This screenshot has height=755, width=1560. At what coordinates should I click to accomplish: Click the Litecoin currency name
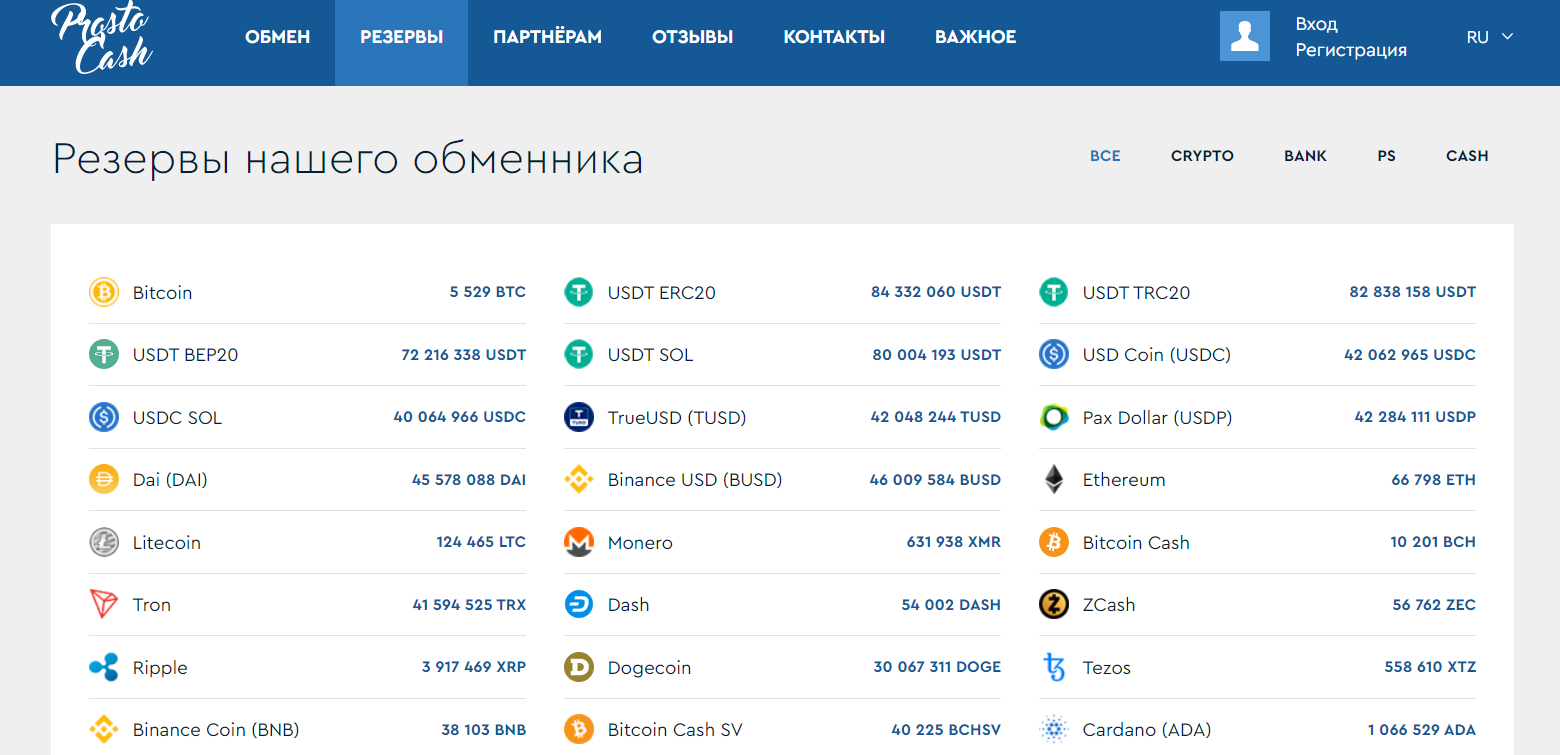pyautogui.click(x=167, y=543)
